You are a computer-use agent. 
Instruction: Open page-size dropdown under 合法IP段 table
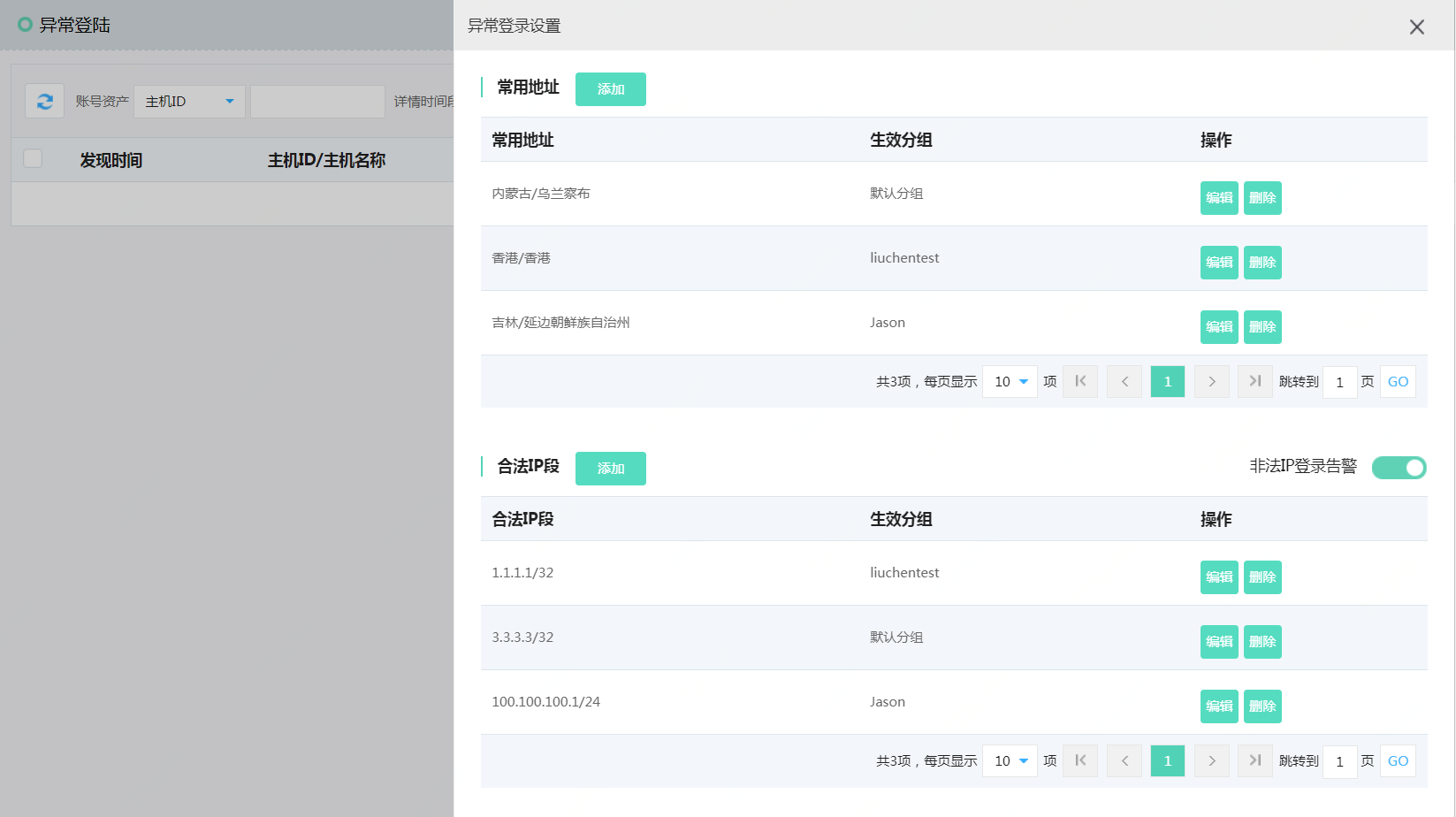pos(1010,760)
